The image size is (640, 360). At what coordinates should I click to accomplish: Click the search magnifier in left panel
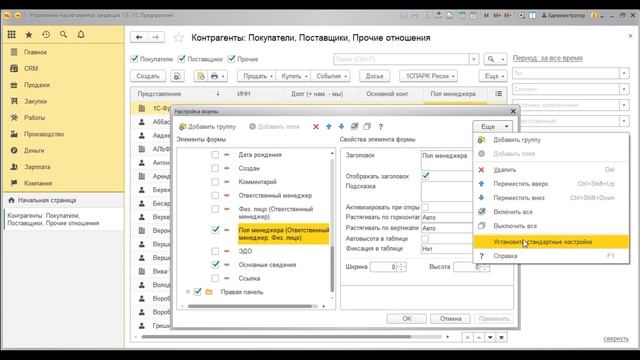tap(63, 35)
